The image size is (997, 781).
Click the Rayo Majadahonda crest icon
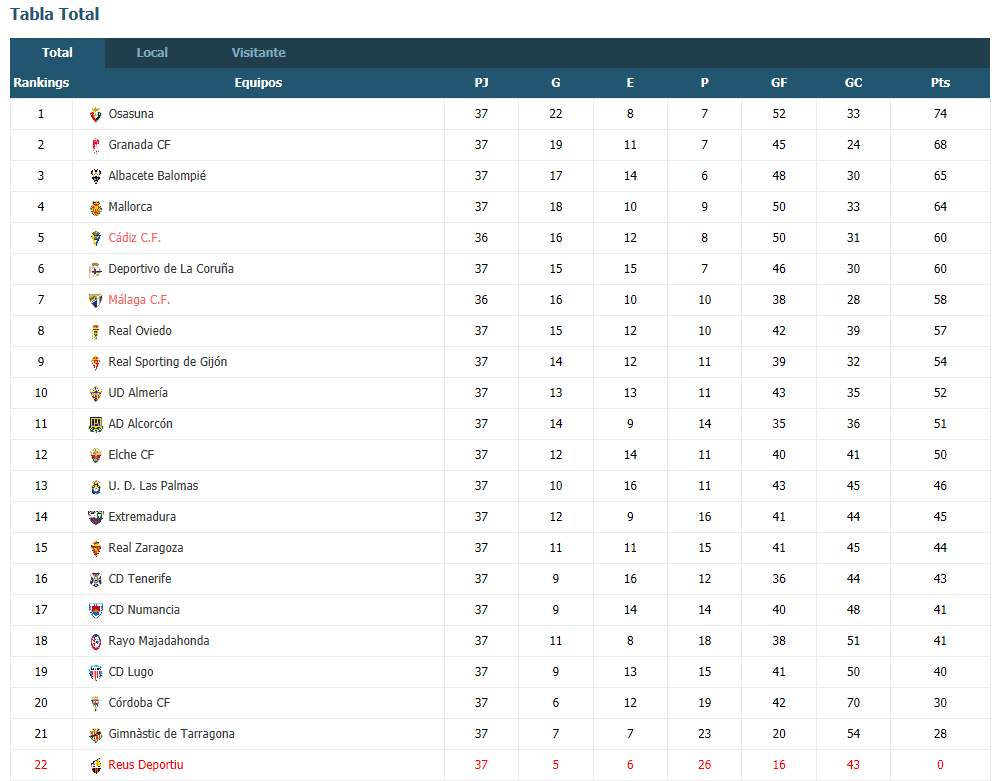pyautogui.click(x=95, y=642)
